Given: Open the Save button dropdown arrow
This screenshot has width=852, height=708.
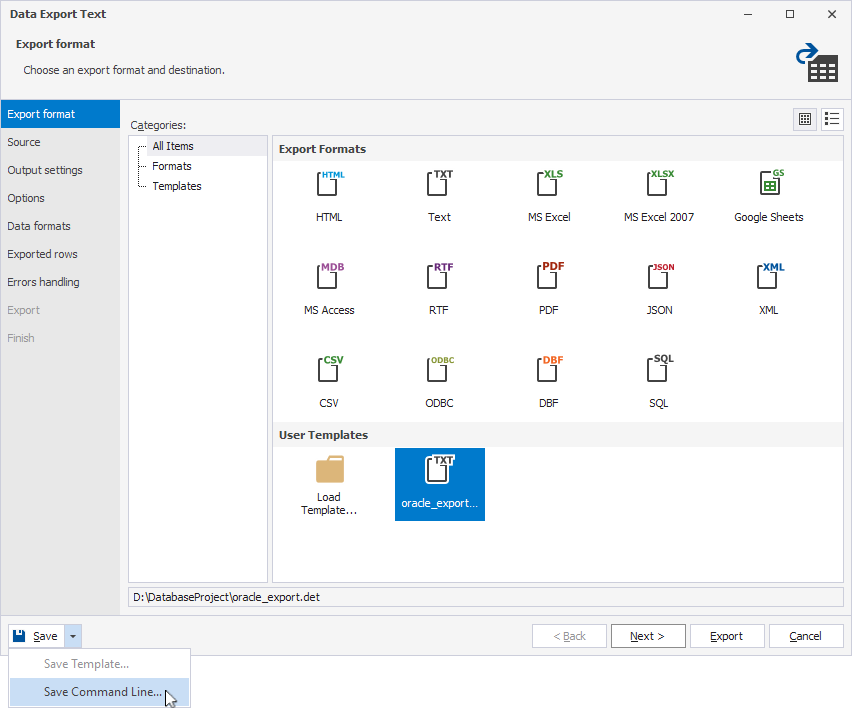Looking at the screenshot, I should coord(74,636).
